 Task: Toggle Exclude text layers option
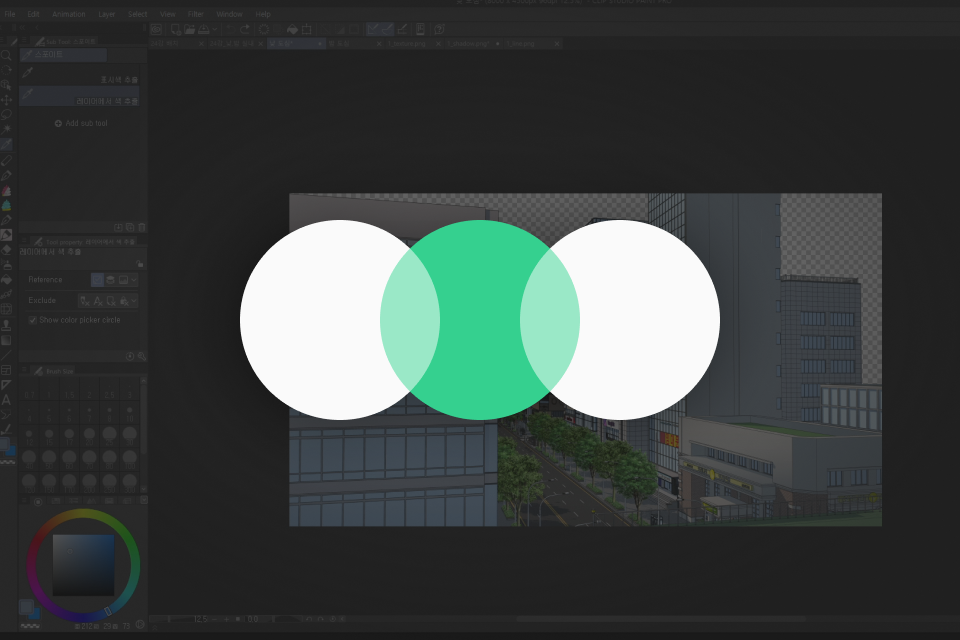[98, 301]
